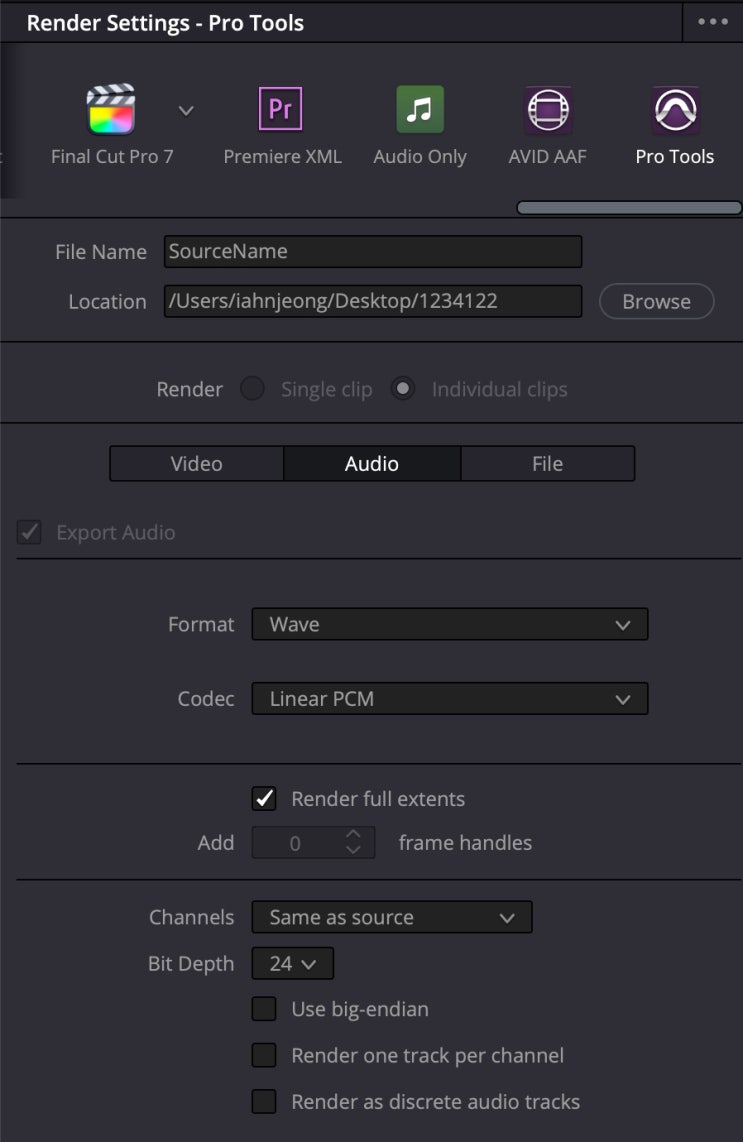Toggle the Render full extents checkbox

(264, 799)
